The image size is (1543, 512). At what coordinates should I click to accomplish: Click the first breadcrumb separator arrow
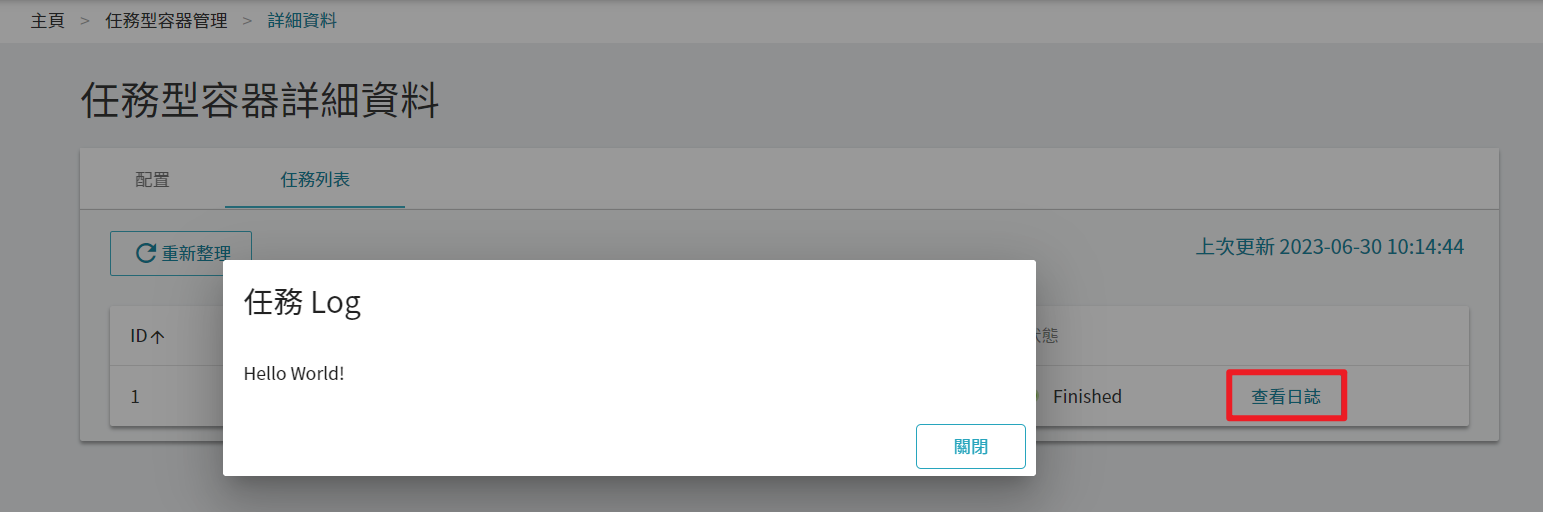[x=85, y=21]
